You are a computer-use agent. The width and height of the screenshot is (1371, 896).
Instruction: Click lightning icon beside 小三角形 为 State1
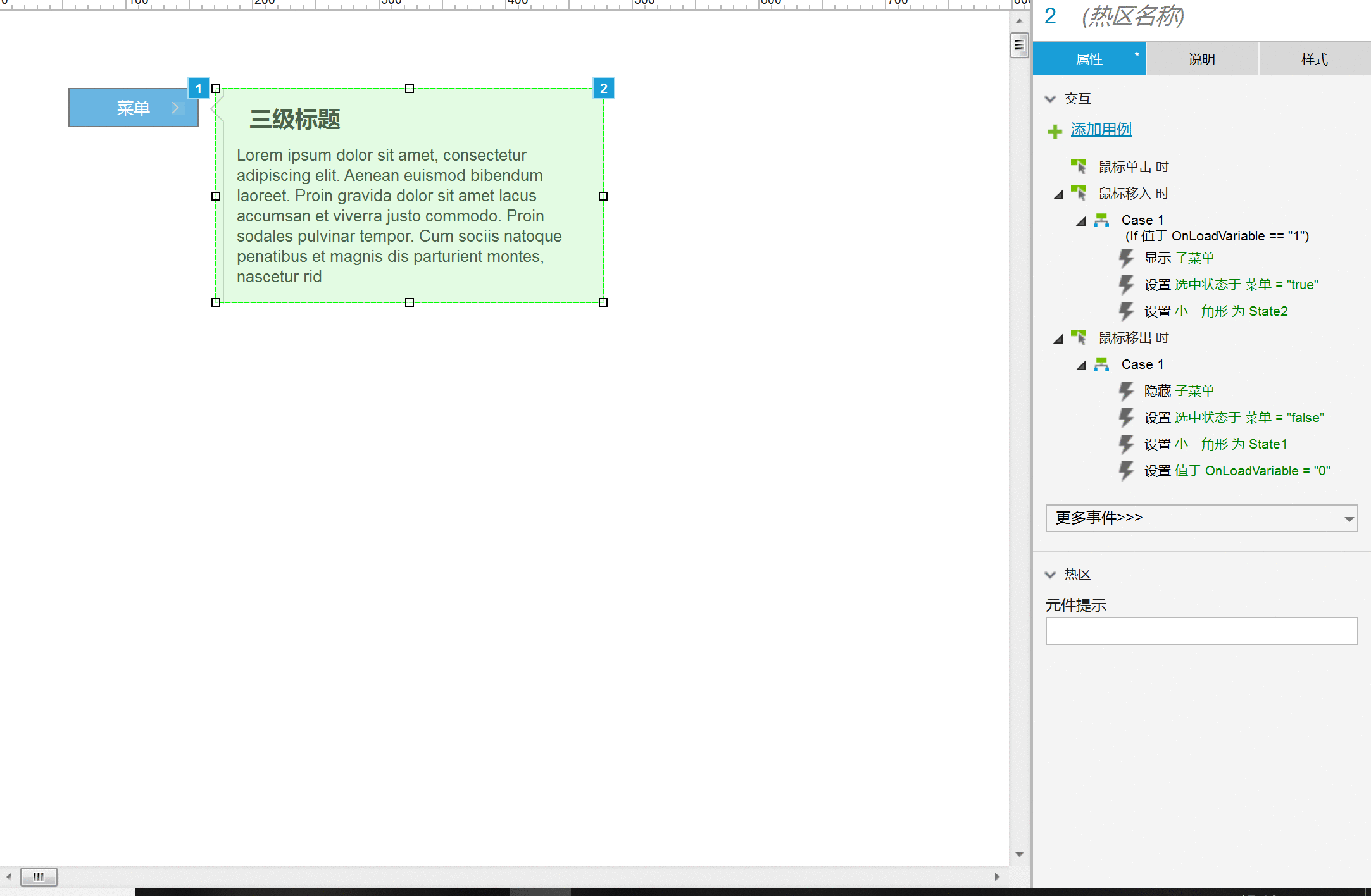pyautogui.click(x=1126, y=444)
